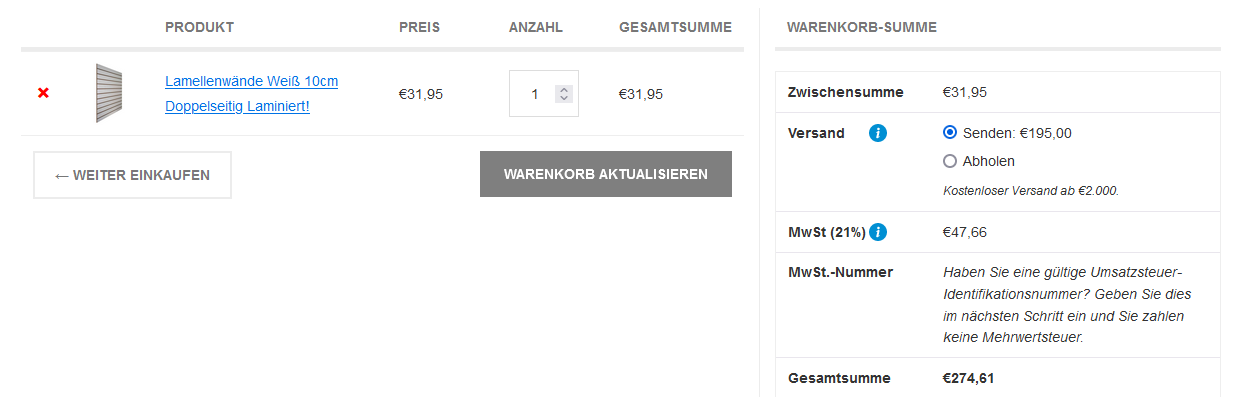Click the Umsatzsteuer-Identifikationsnummer hint text

point(1067,305)
